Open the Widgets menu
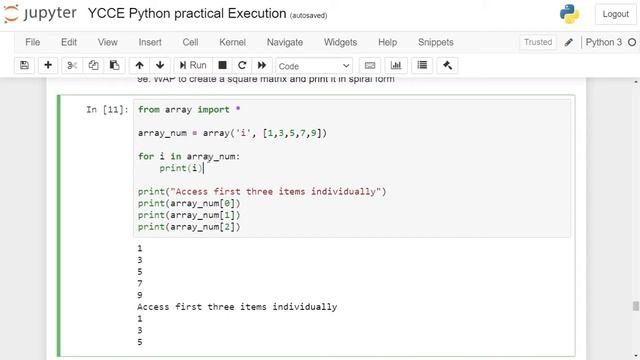The height and width of the screenshot is (360, 640). (340, 42)
